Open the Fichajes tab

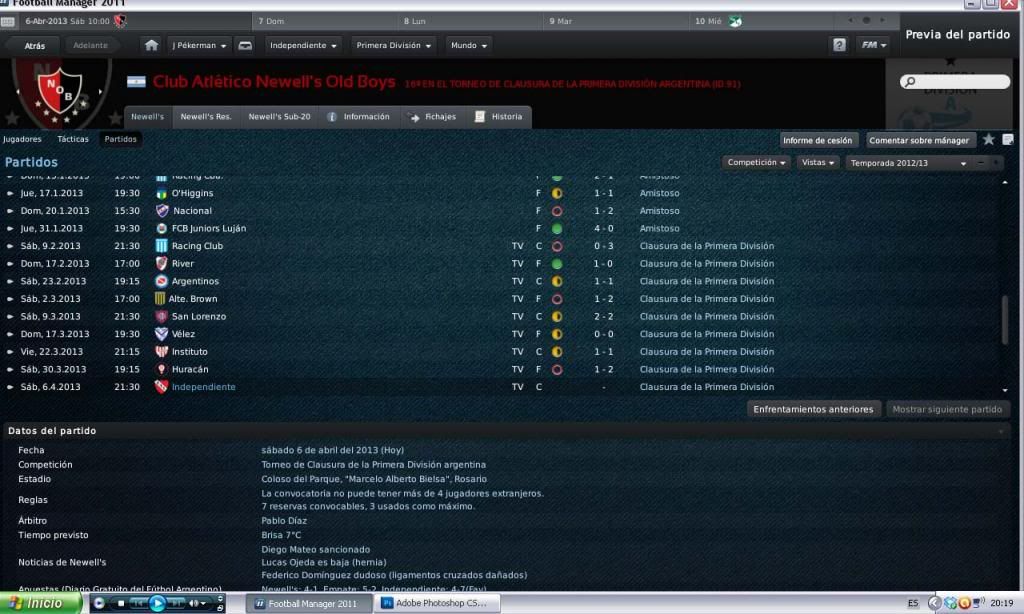pyautogui.click(x=432, y=117)
